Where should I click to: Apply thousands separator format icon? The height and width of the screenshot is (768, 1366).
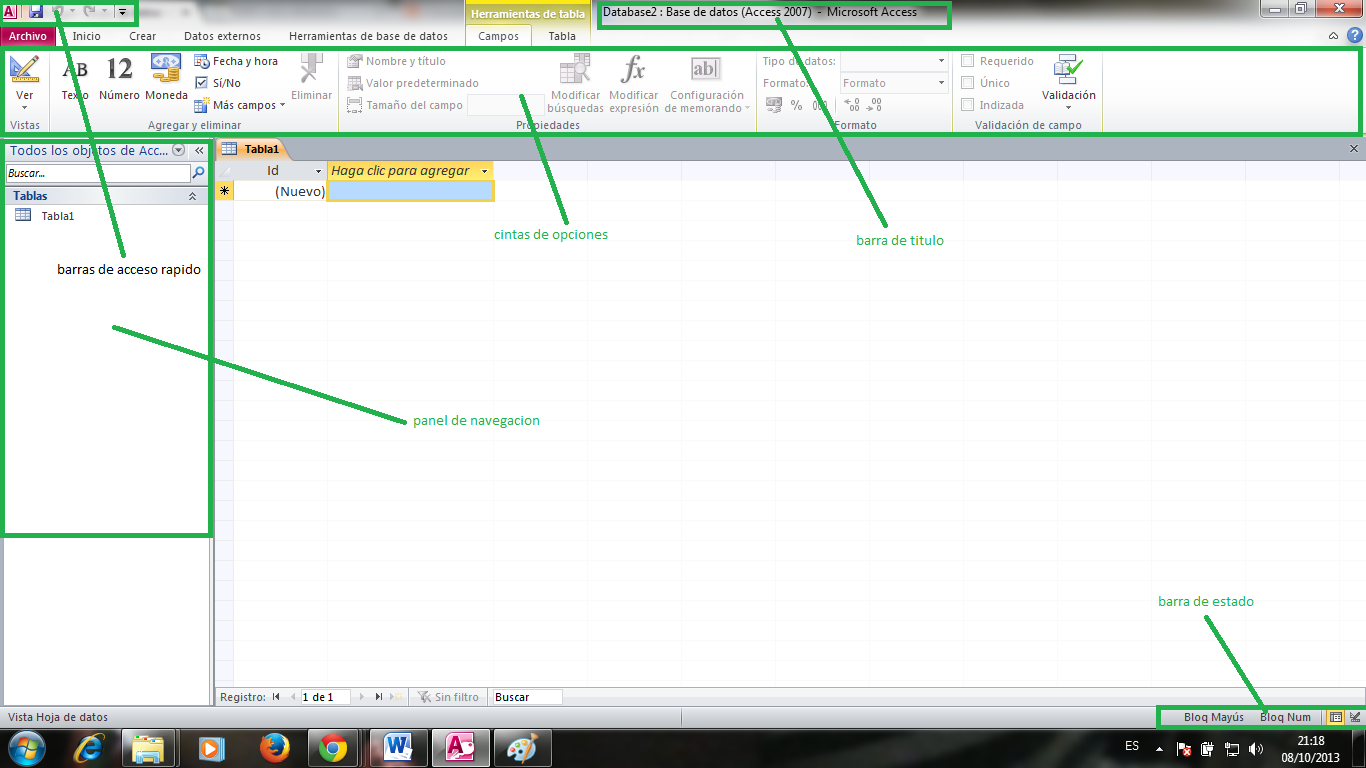(x=819, y=105)
